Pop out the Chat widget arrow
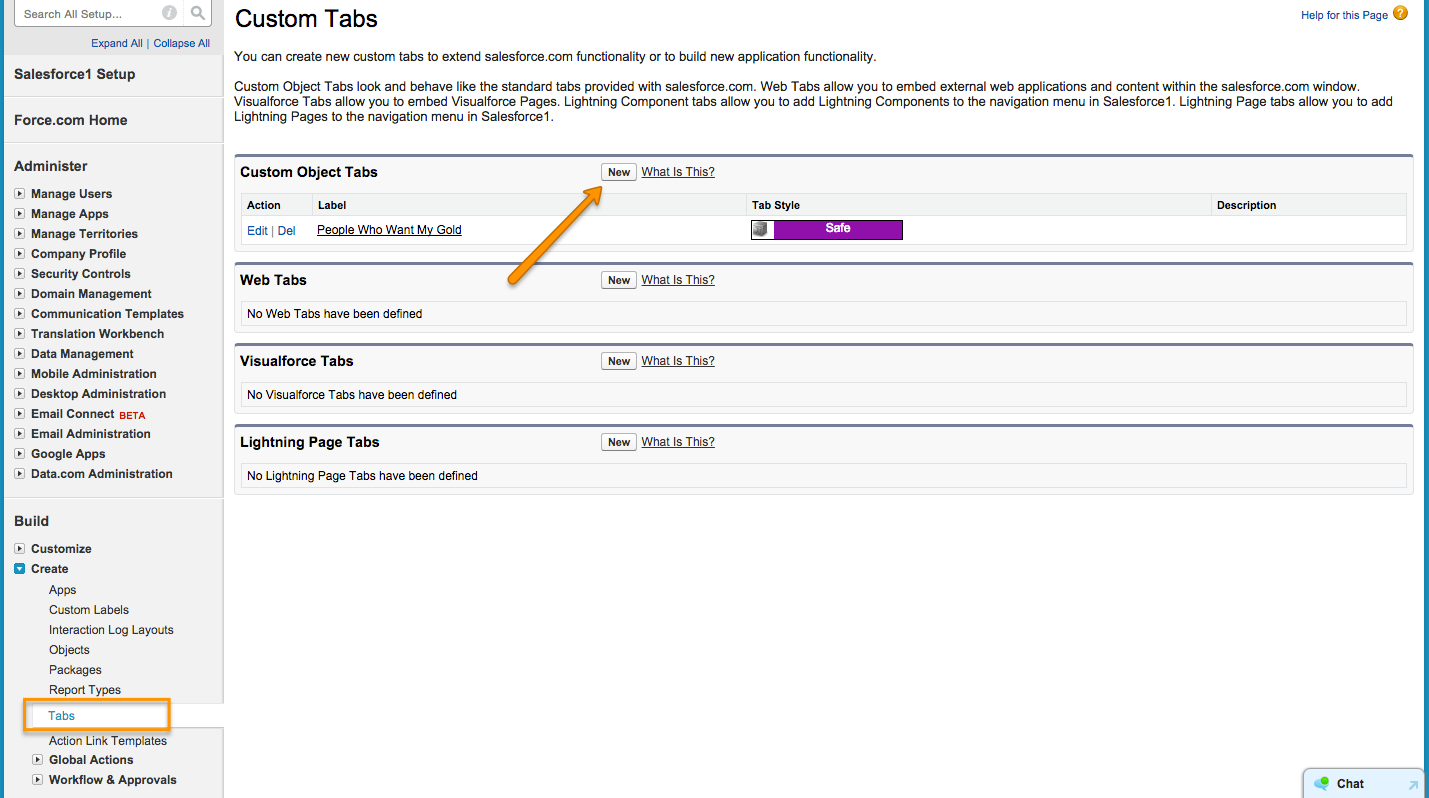 click(x=1413, y=785)
